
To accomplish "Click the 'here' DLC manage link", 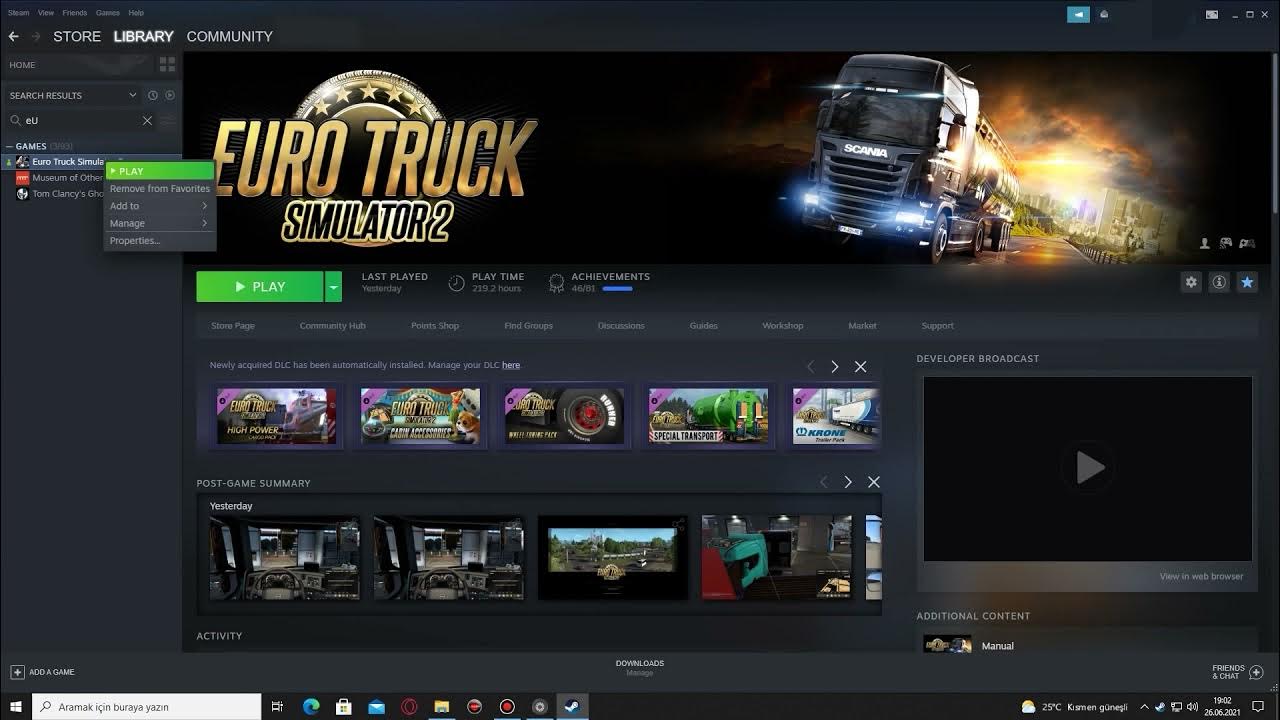I will (511, 365).
